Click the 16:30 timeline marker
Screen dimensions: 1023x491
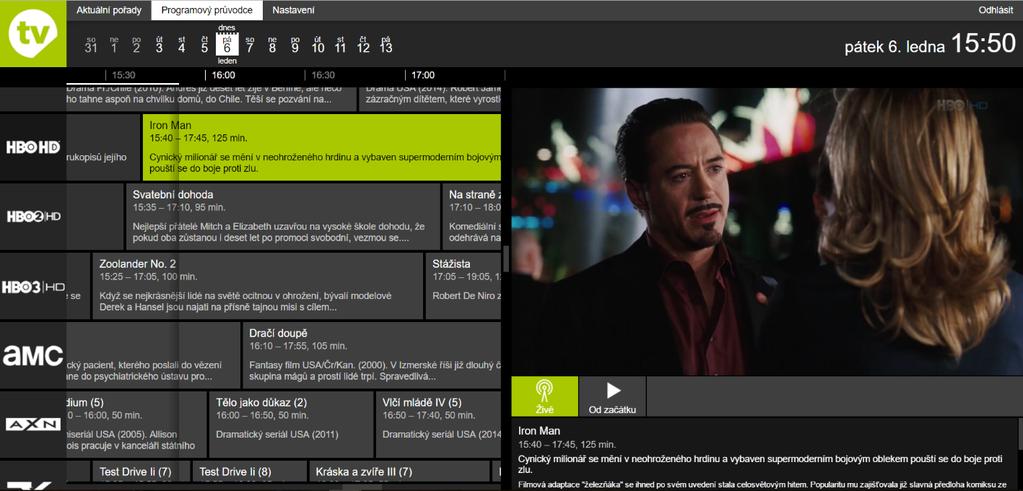pos(324,75)
